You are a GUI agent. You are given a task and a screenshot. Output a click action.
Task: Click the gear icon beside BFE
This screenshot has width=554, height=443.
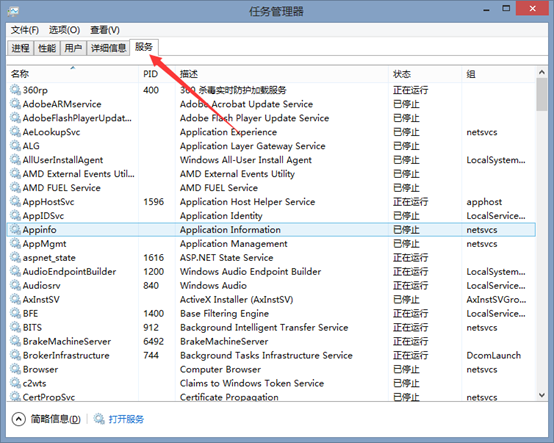(x=15, y=313)
